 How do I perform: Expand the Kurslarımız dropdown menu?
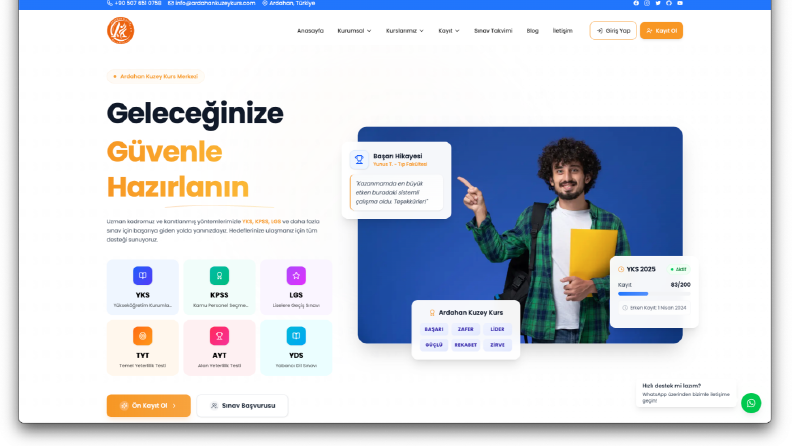(405, 31)
